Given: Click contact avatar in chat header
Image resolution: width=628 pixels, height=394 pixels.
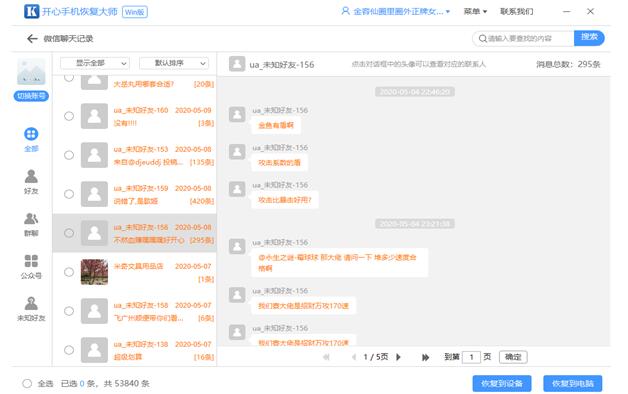Looking at the screenshot, I should coord(237,64).
